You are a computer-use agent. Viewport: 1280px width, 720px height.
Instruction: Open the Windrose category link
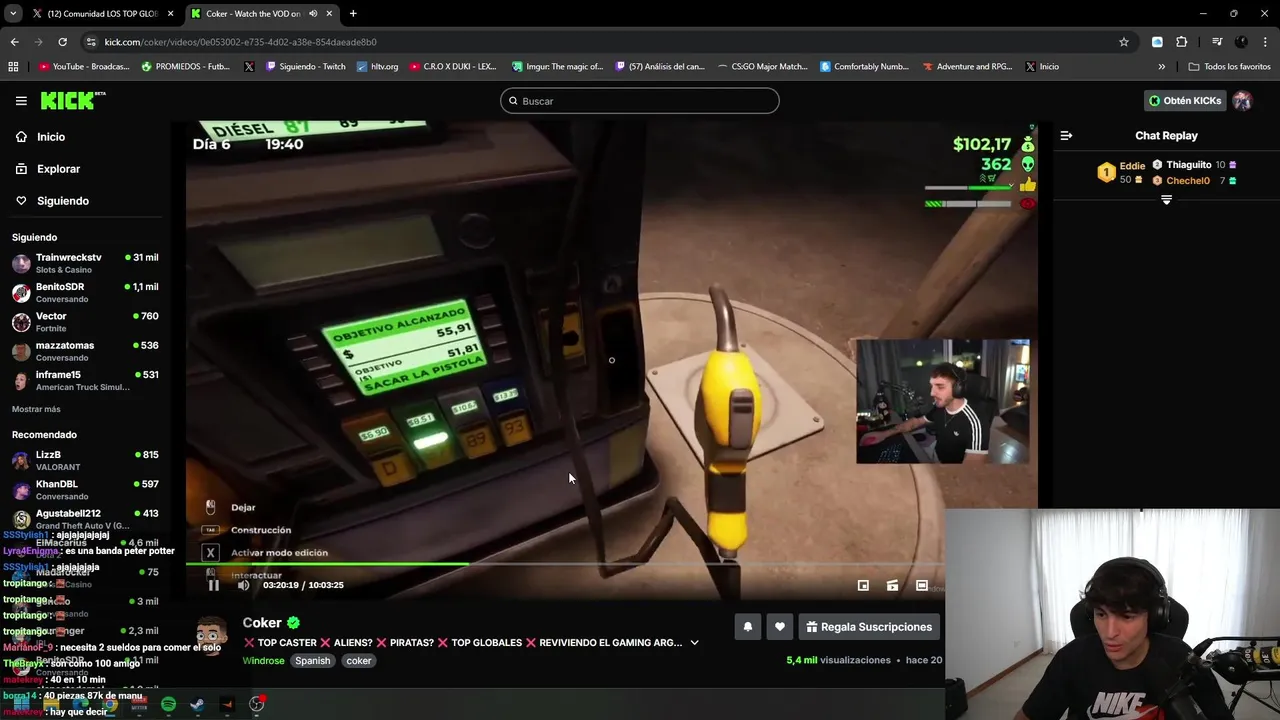pos(263,661)
